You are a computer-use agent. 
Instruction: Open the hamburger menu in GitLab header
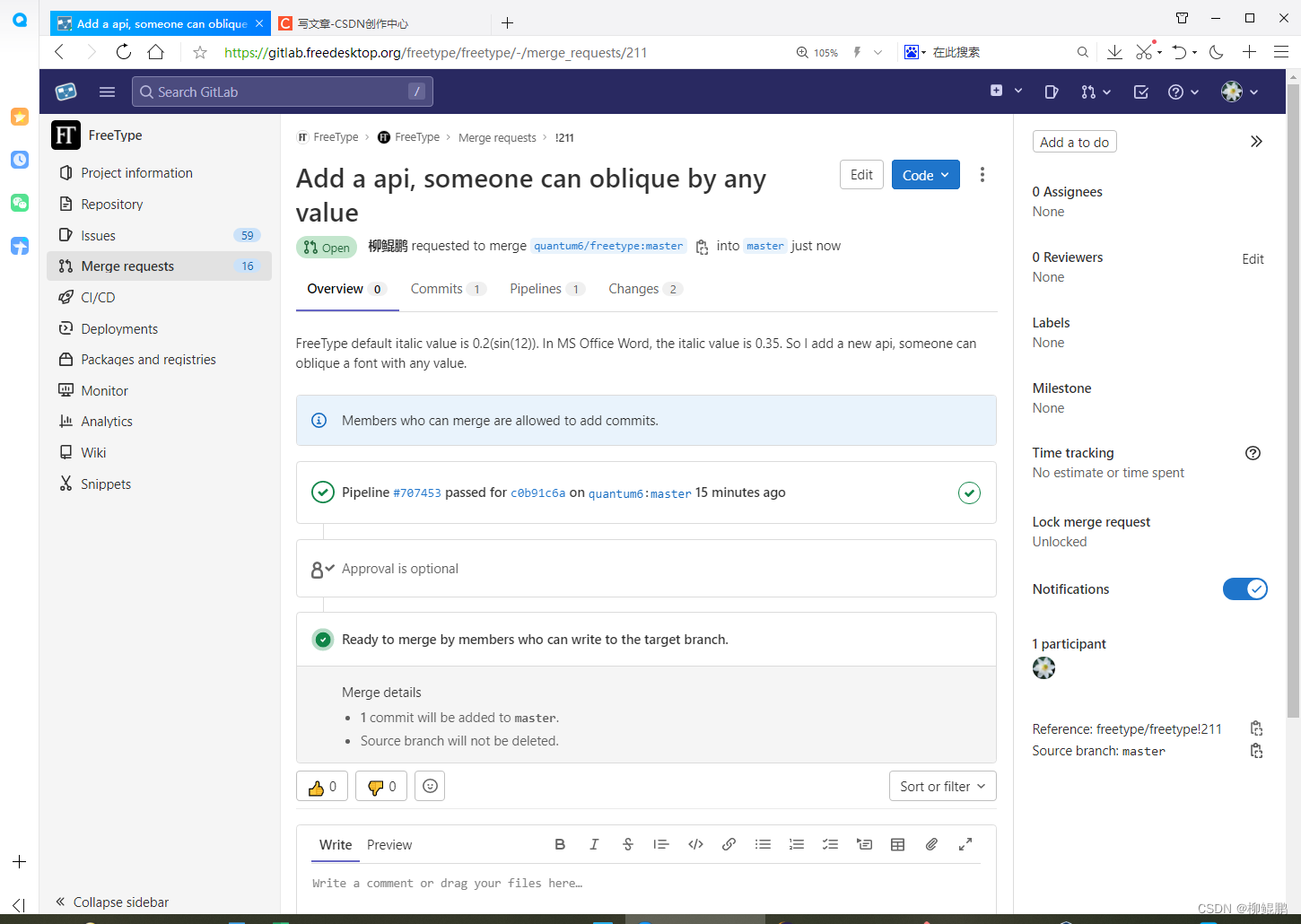pyautogui.click(x=108, y=92)
